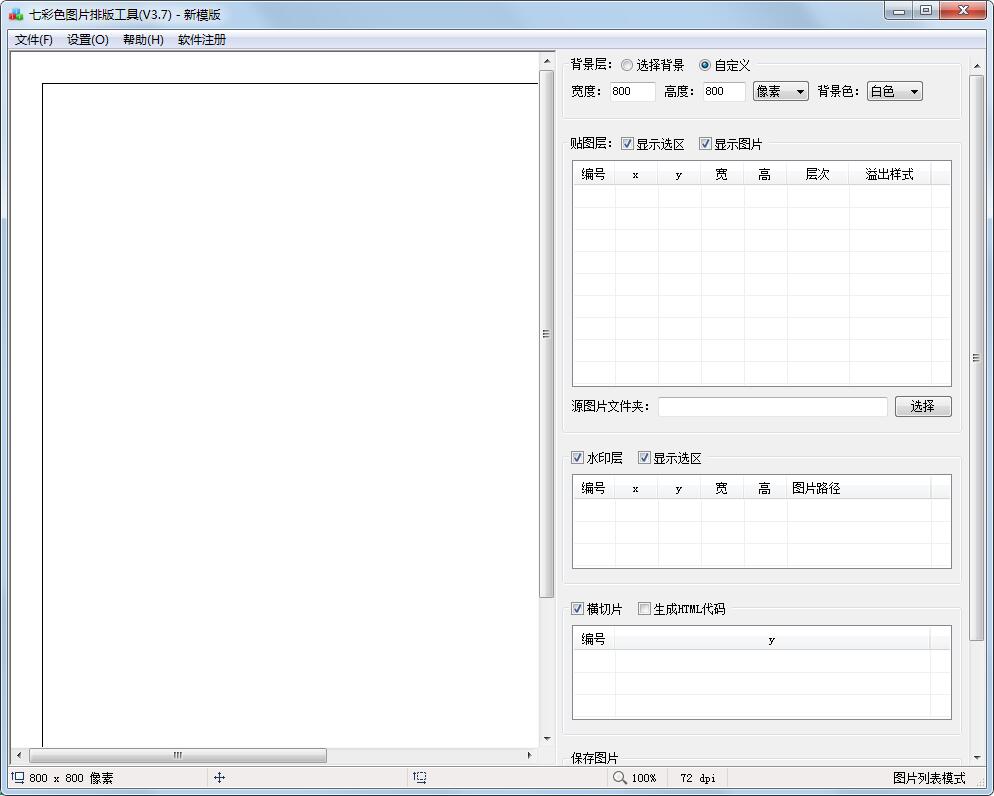Image resolution: width=994 pixels, height=796 pixels.
Task: Click the 溢出样式 column header
Action: click(889, 174)
